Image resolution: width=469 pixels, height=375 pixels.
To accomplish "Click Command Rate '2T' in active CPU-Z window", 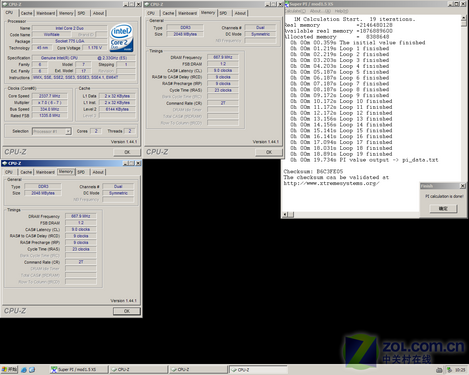I will click(81, 262).
